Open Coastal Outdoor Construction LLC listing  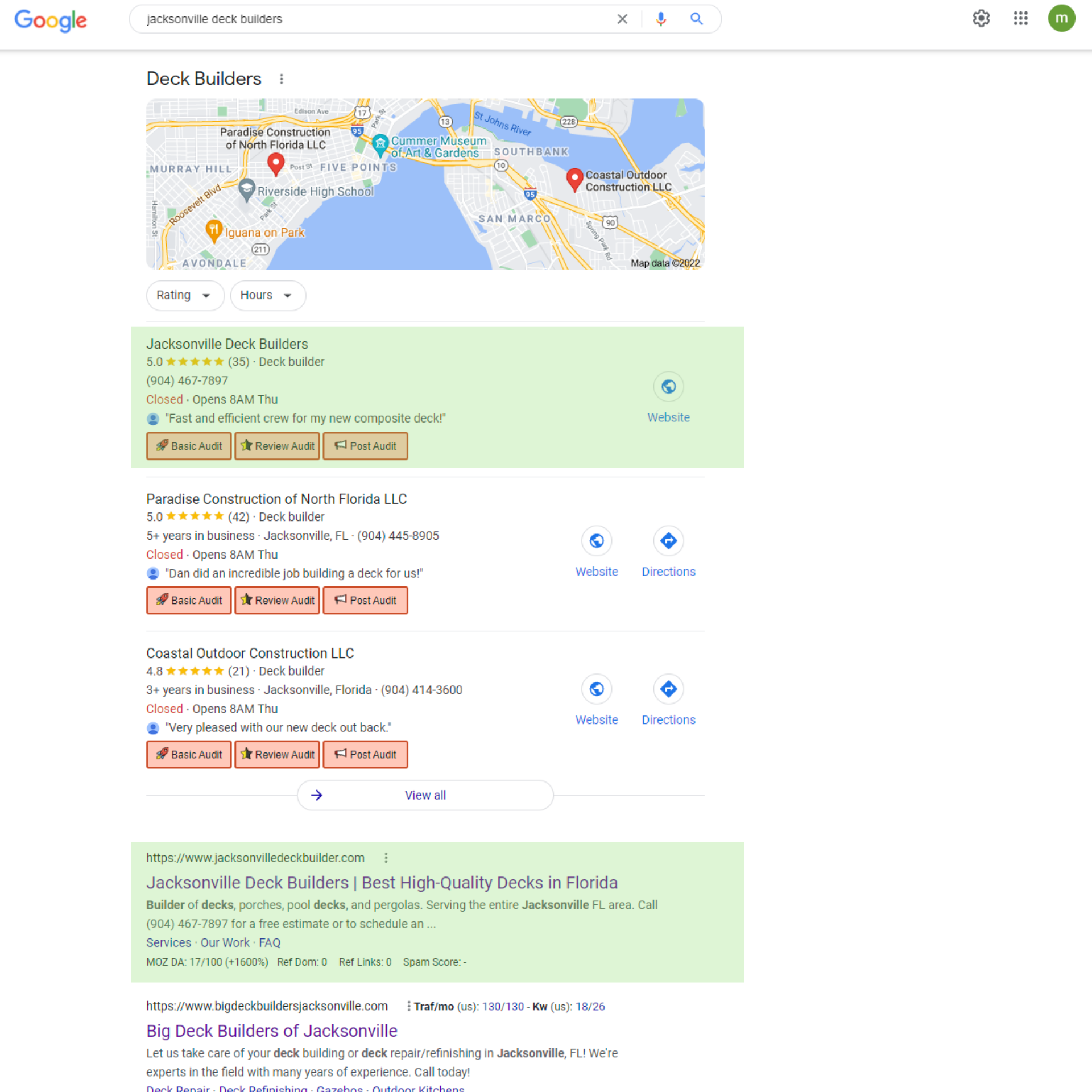(x=250, y=653)
